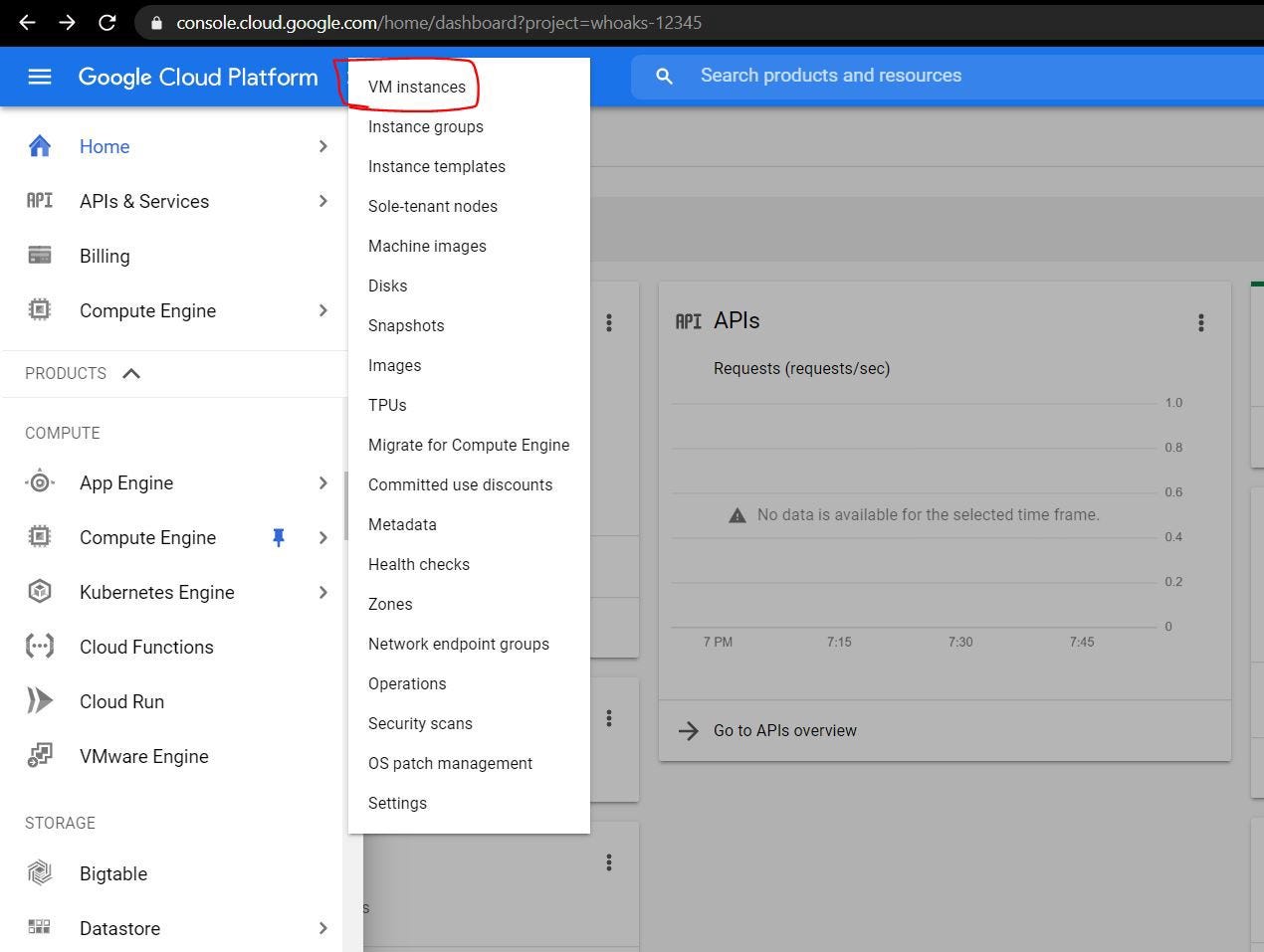
Task: Open Cloud Run
Action: coord(121,701)
